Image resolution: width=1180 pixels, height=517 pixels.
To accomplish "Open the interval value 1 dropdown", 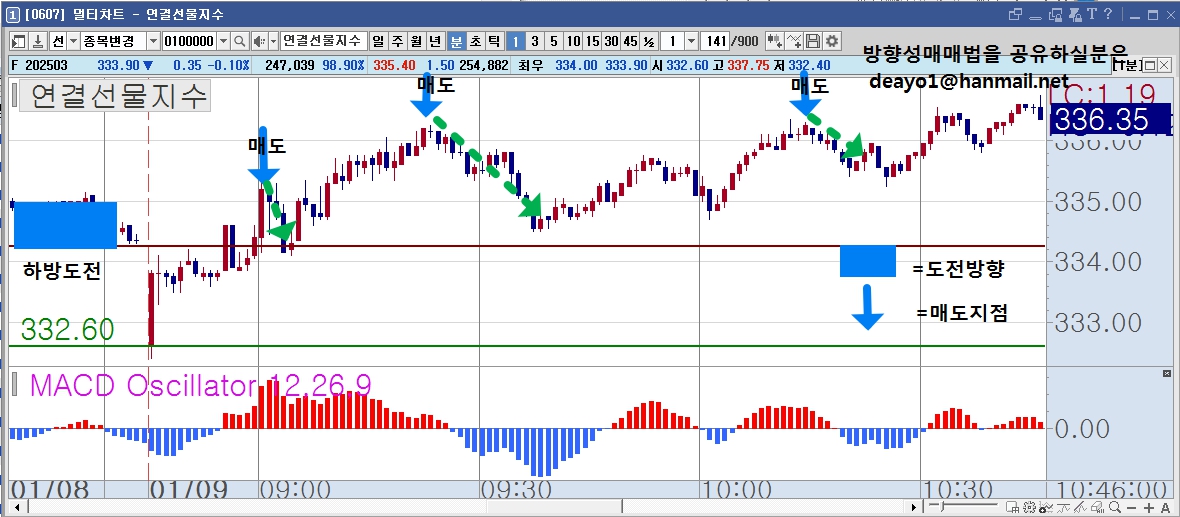I will pyautogui.click(x=691, y=41).
